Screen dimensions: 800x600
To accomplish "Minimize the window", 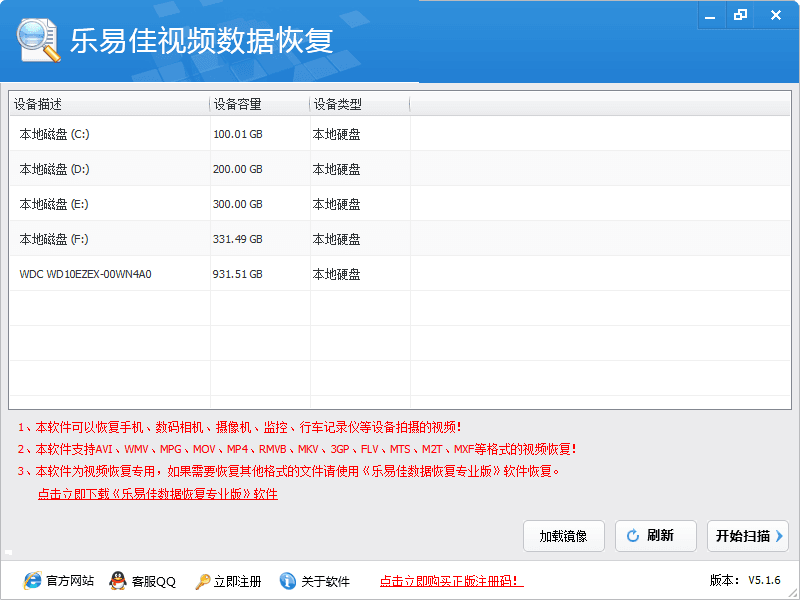I will [710, 16].
